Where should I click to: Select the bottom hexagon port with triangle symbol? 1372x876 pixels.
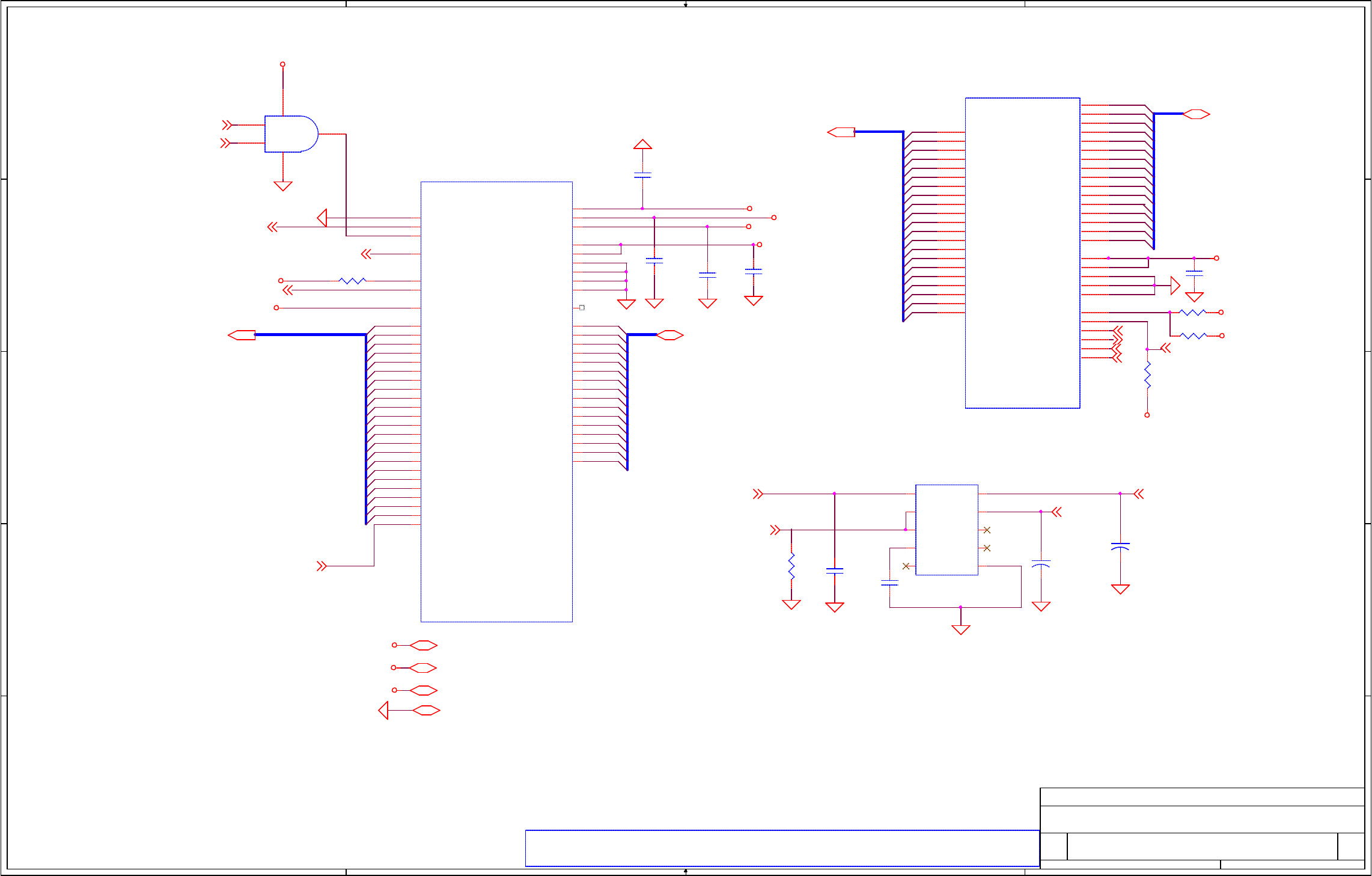click(427, 711)
